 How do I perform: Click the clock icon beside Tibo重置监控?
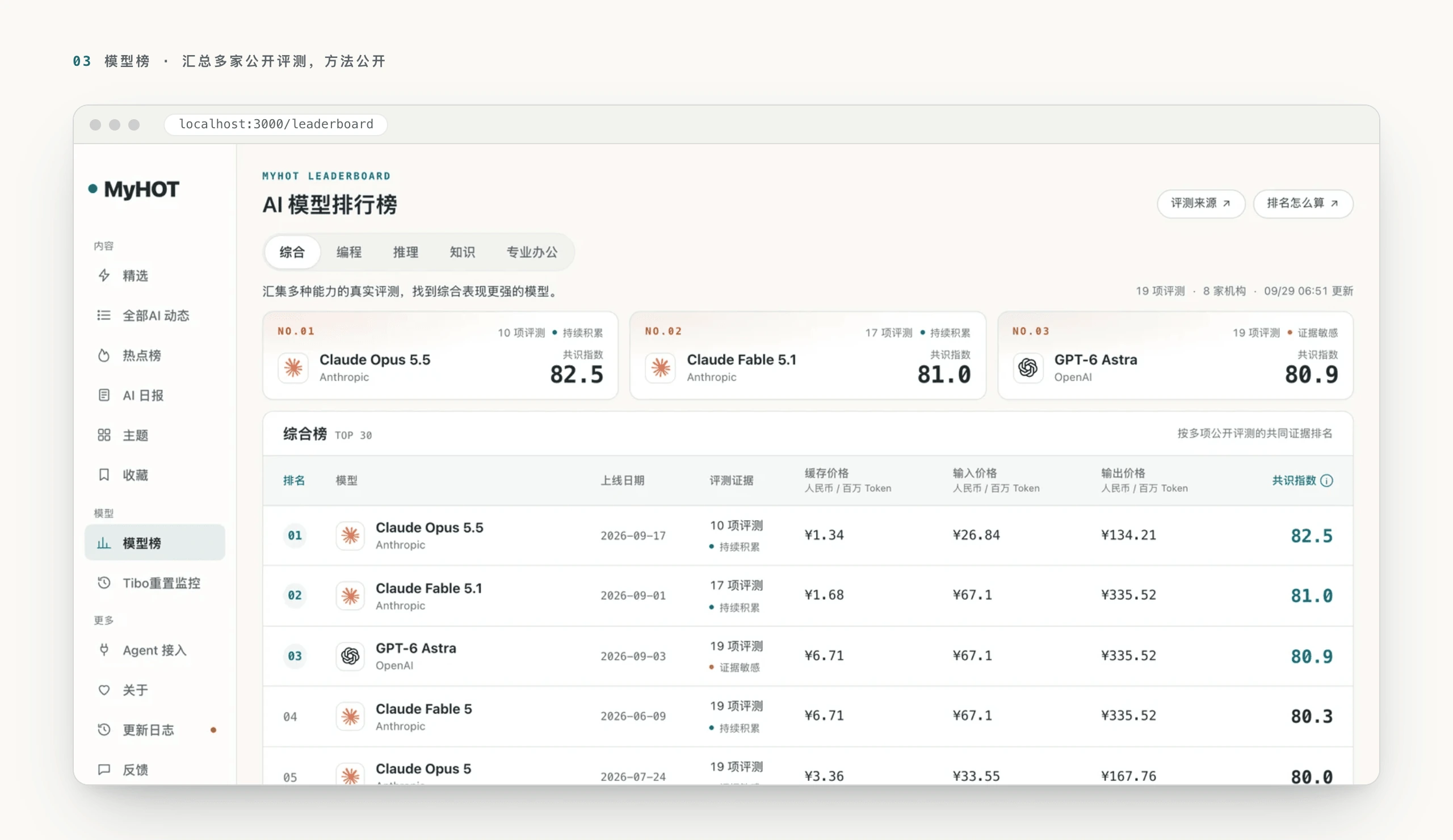click(104, 582)
